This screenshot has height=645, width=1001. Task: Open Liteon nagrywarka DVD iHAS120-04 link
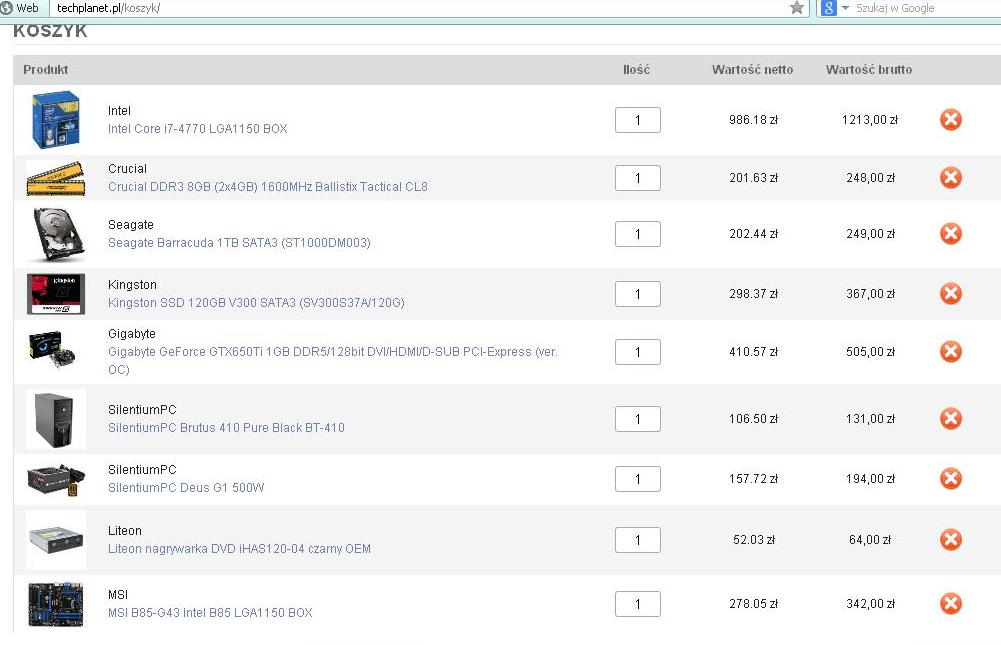click(239, 549)
